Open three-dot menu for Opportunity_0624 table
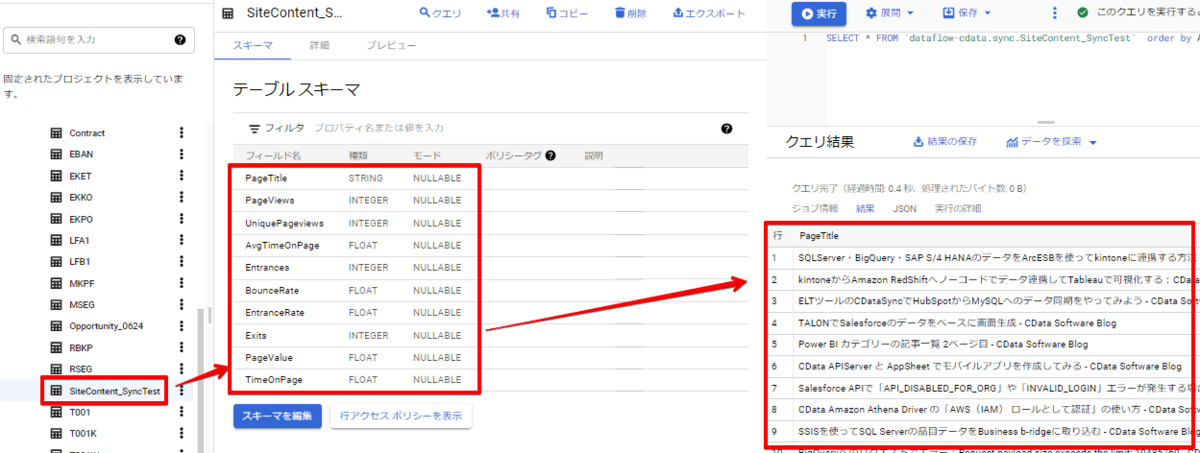The height and width of the screenshot is (453, 1200). click(x=181, y=327)
